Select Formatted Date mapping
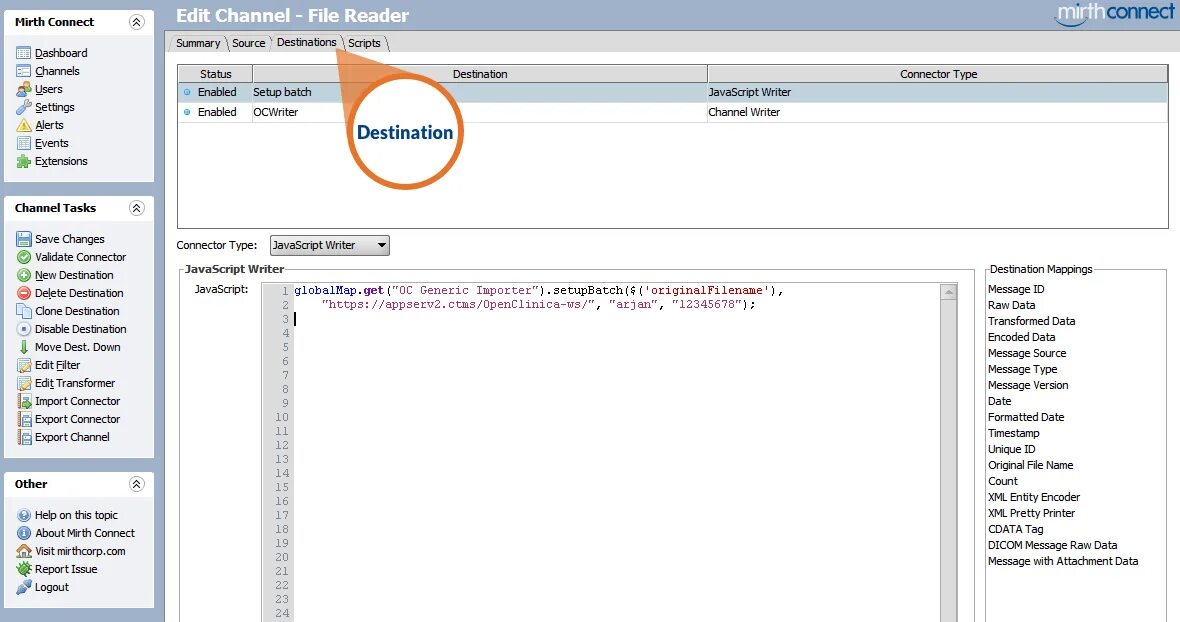The height and width of the screenshot is (622, 1180). pos(1026,417)
